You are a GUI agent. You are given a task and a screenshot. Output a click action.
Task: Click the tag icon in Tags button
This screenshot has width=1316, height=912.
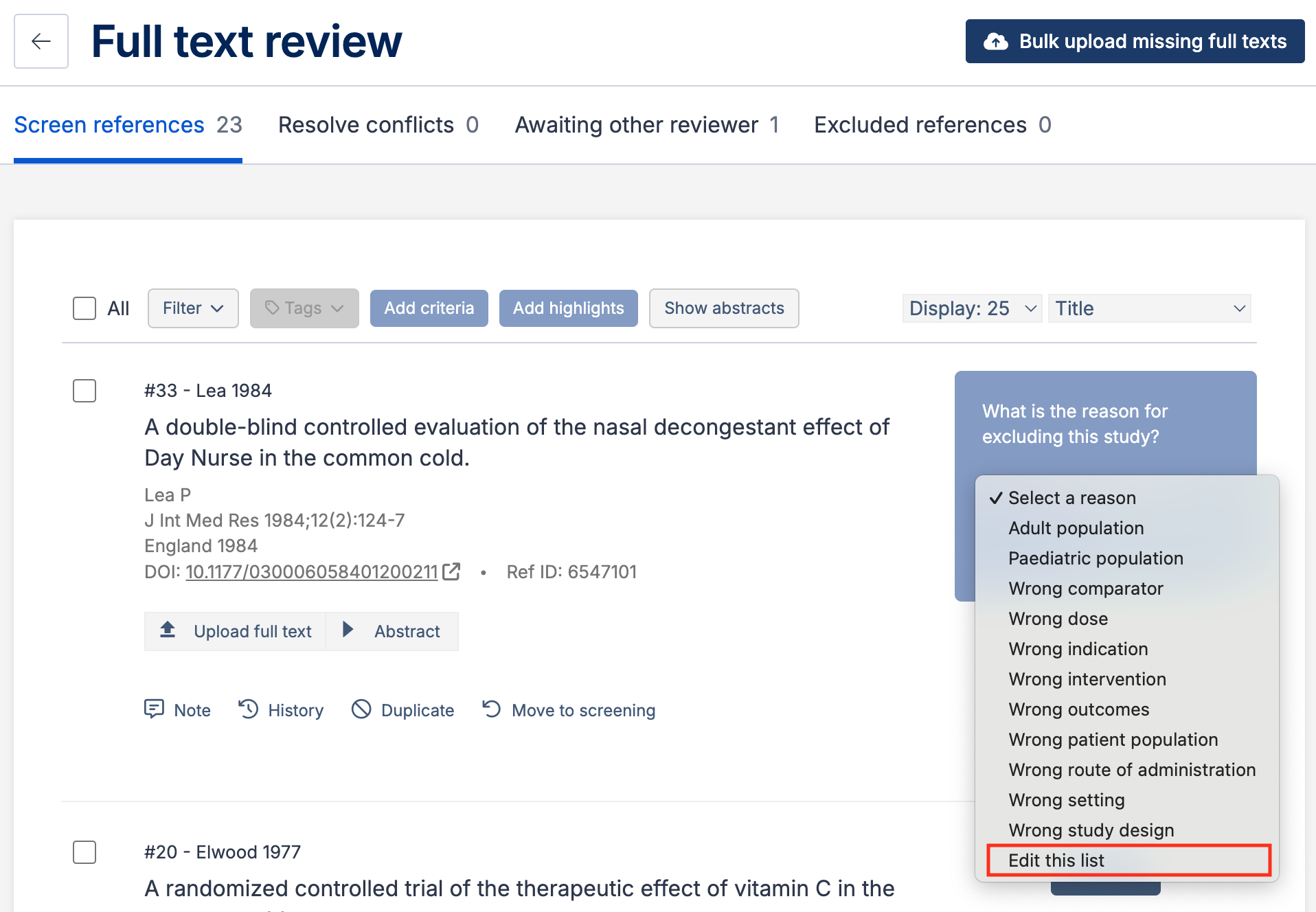point(272,308)
